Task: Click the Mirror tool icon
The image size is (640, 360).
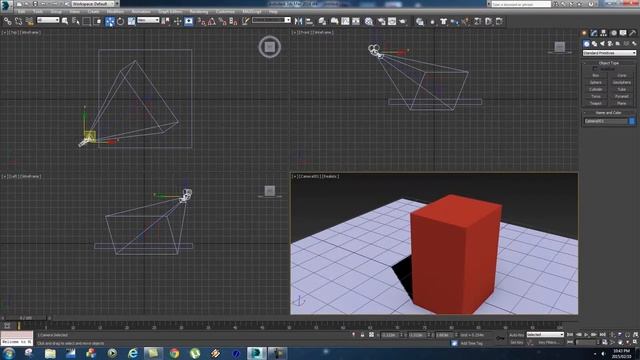Action: pos(298,21)
